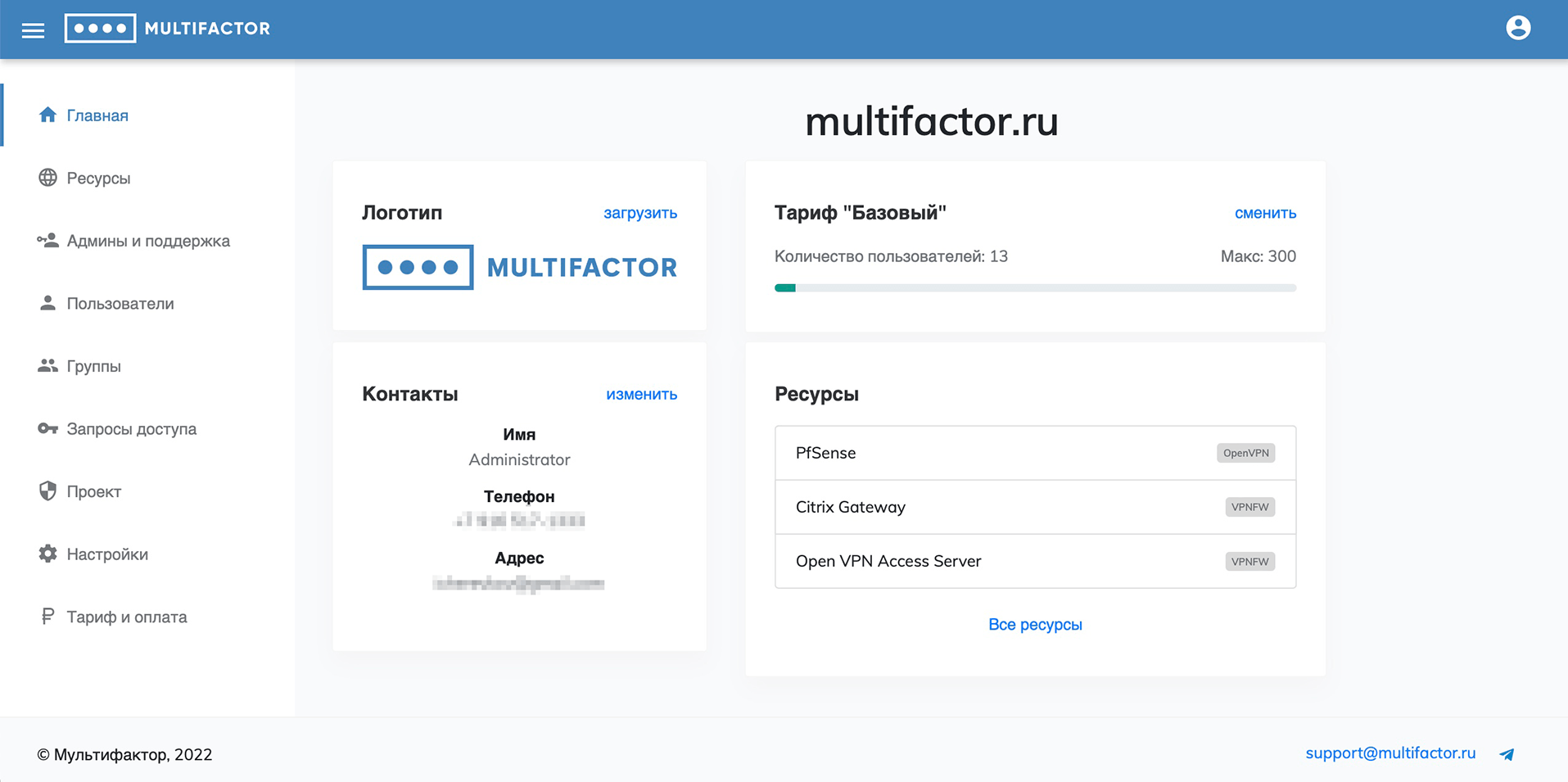Click the key icon beside Запросы доступа
Image resolution: width=1568 pixels, height=782 pixels.
[x=47, y=428]
